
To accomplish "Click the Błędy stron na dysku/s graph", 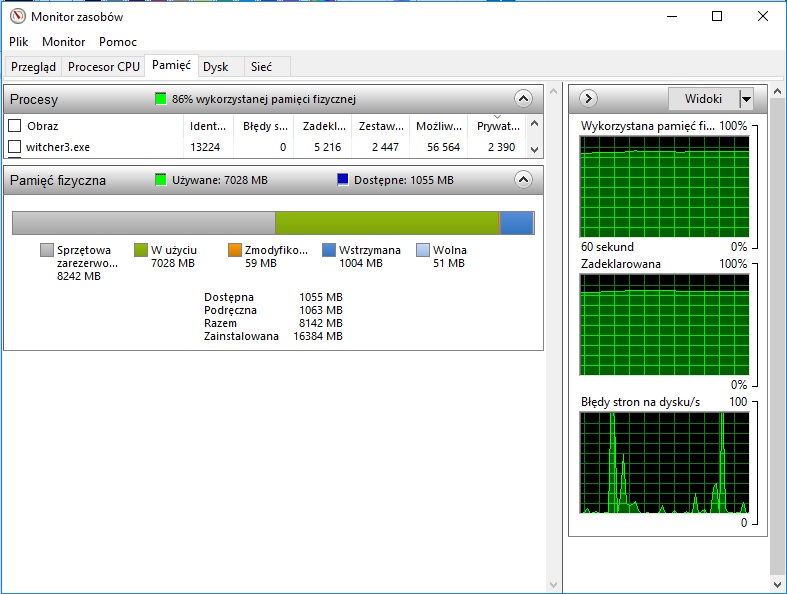I will 664,462.
